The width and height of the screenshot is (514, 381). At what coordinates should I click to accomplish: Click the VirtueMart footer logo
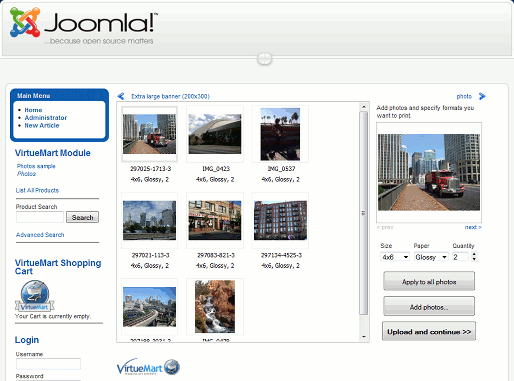point(148,367)
